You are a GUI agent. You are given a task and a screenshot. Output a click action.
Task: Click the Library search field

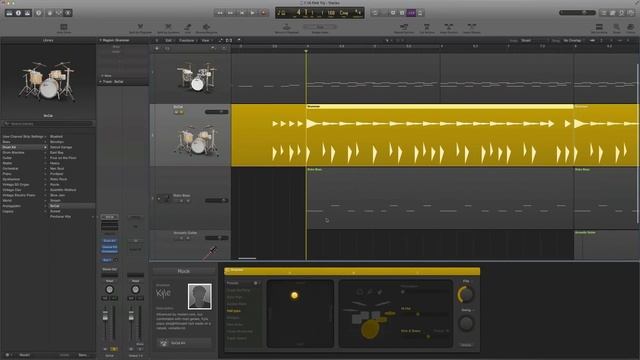(x=48, y=123)
